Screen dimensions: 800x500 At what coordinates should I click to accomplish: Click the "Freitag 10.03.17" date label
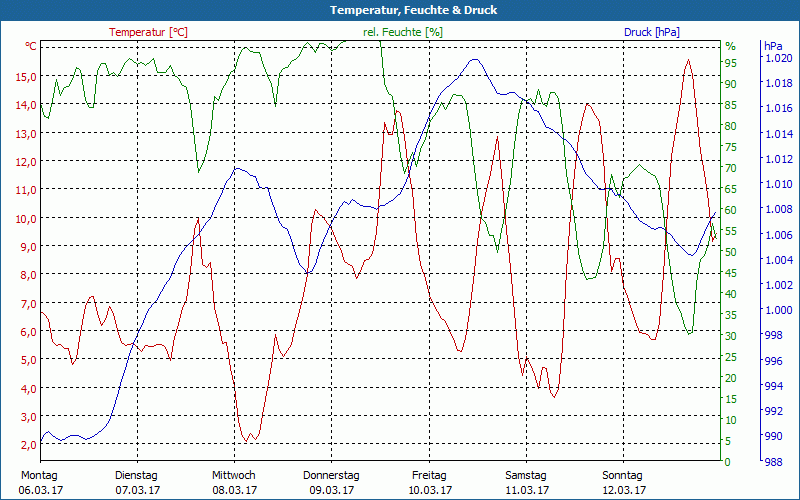pyautogui.click(x=429, y=483)
